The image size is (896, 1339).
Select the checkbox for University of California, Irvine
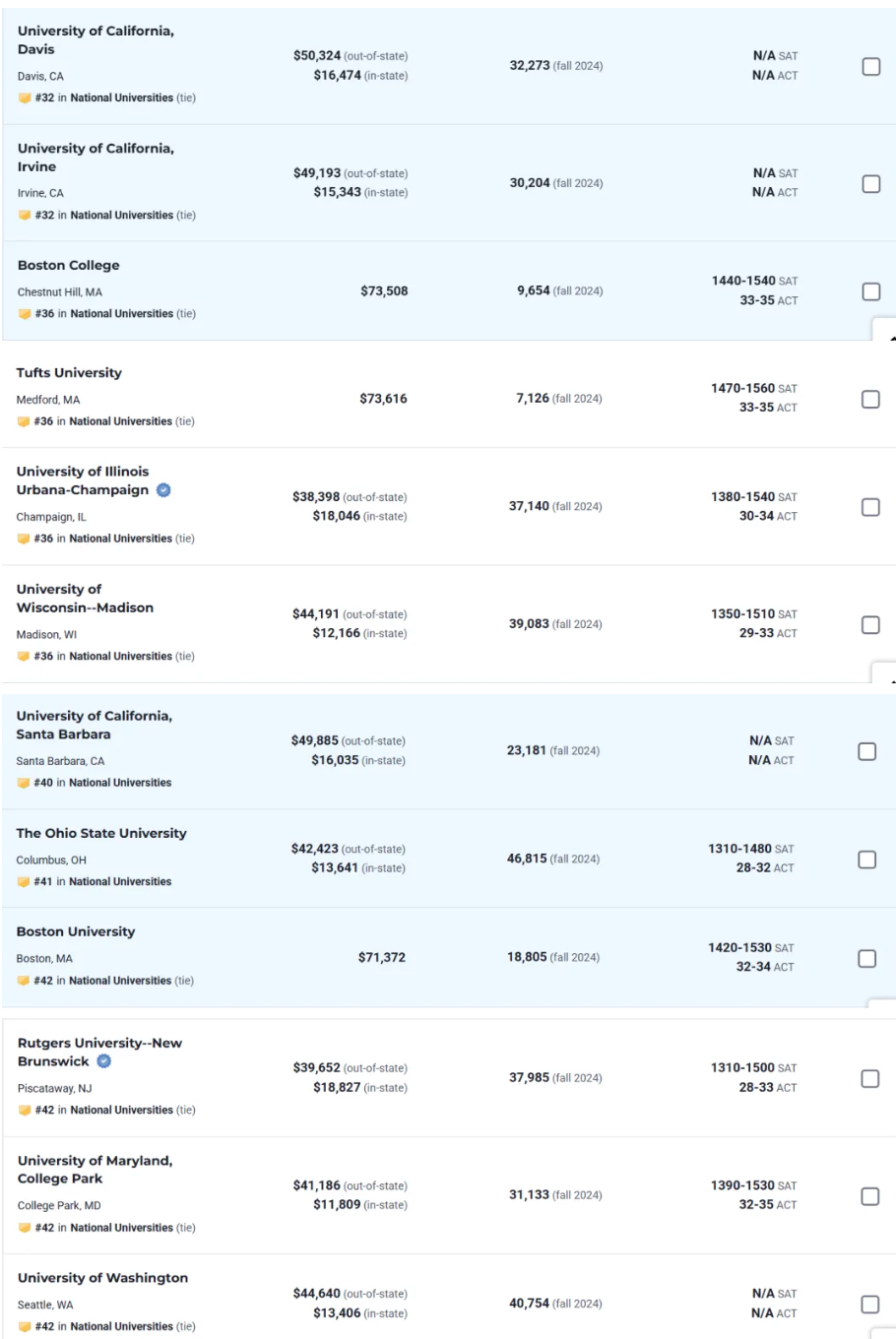pyautogui.click(x=871, y=184)
